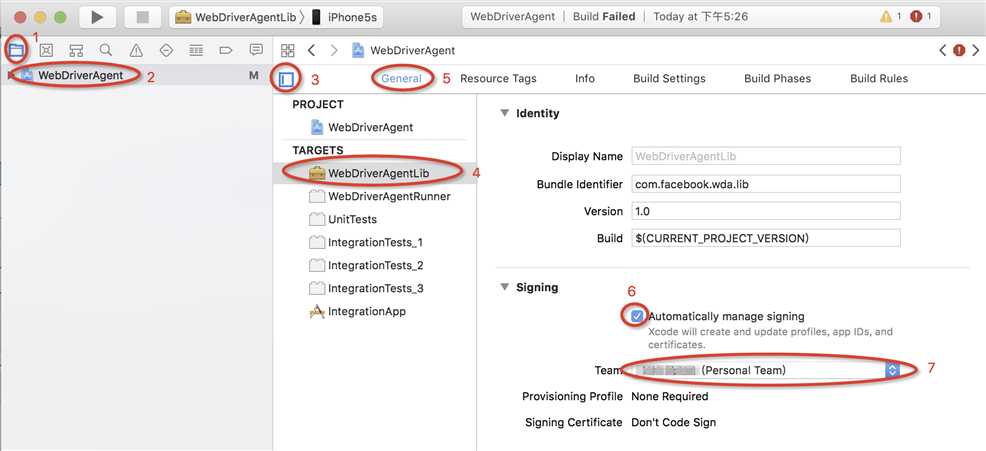Viewport: 986px width, 451px height.
Task: Click the Run play button
Action: [96, 17]
